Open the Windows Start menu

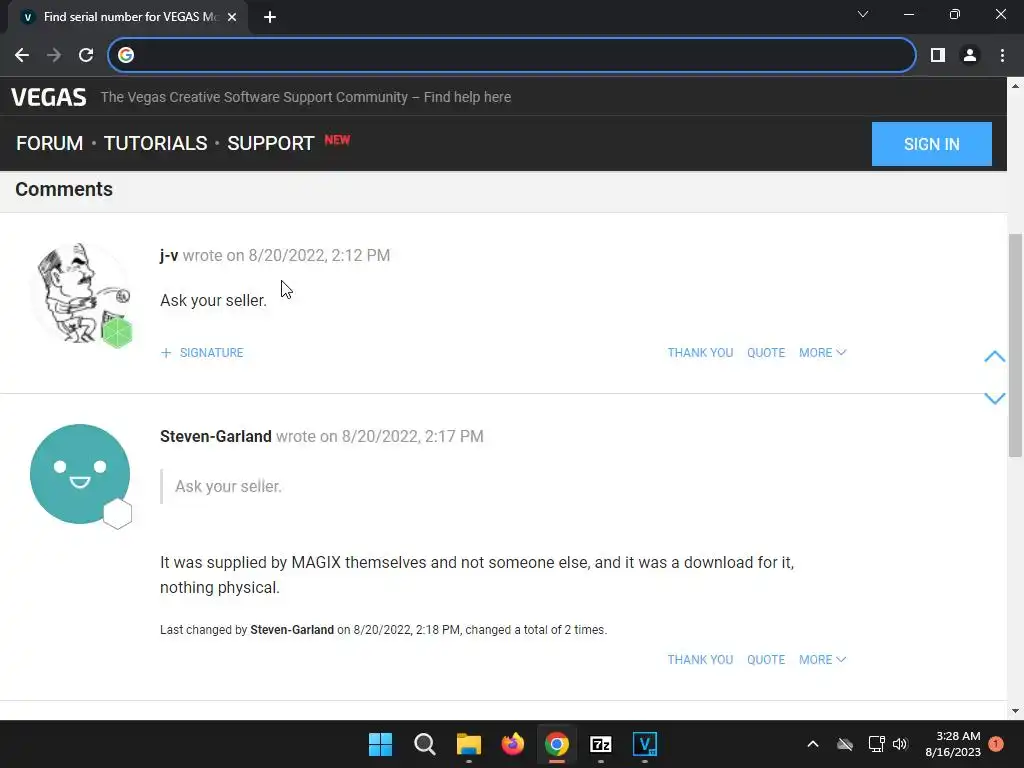pyautogui.click(x=380, y=744)
